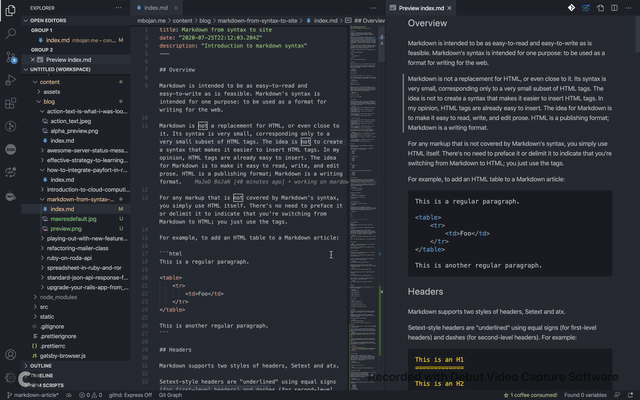Click '1 coffee consumed!' status item

pyautogui.click(x=530, y=395)
